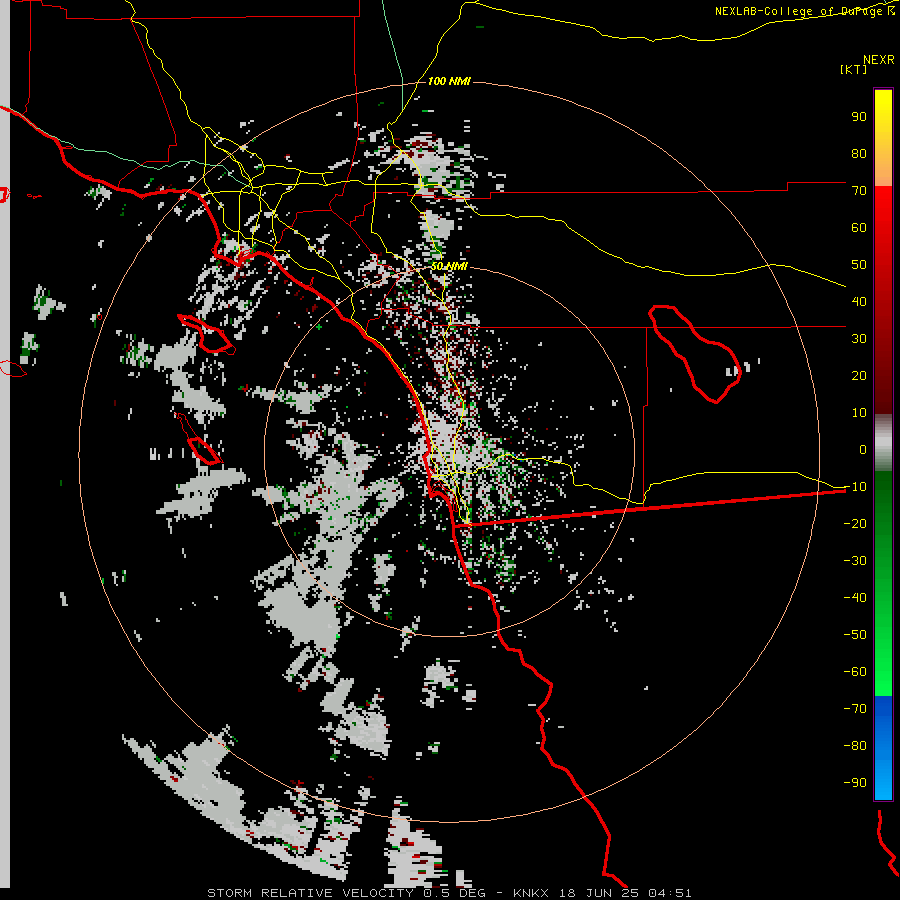Click the 50 value on the velocity scale

click(859, 265)
